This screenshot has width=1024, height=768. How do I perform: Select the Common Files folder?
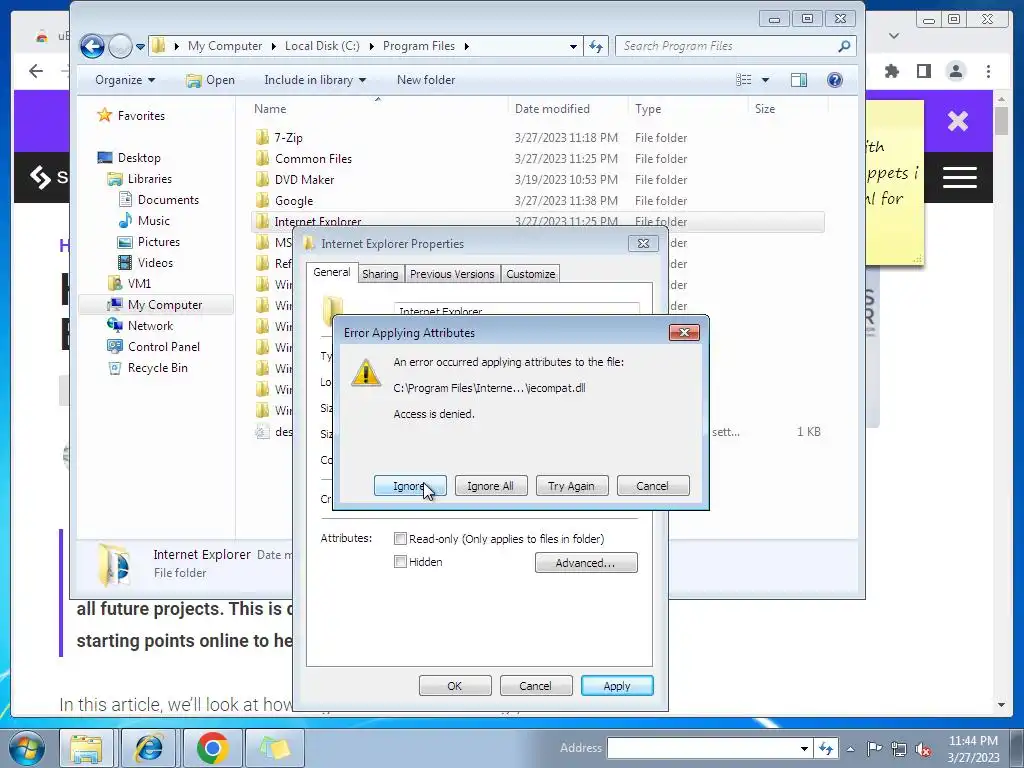click(x=313, y=159)
